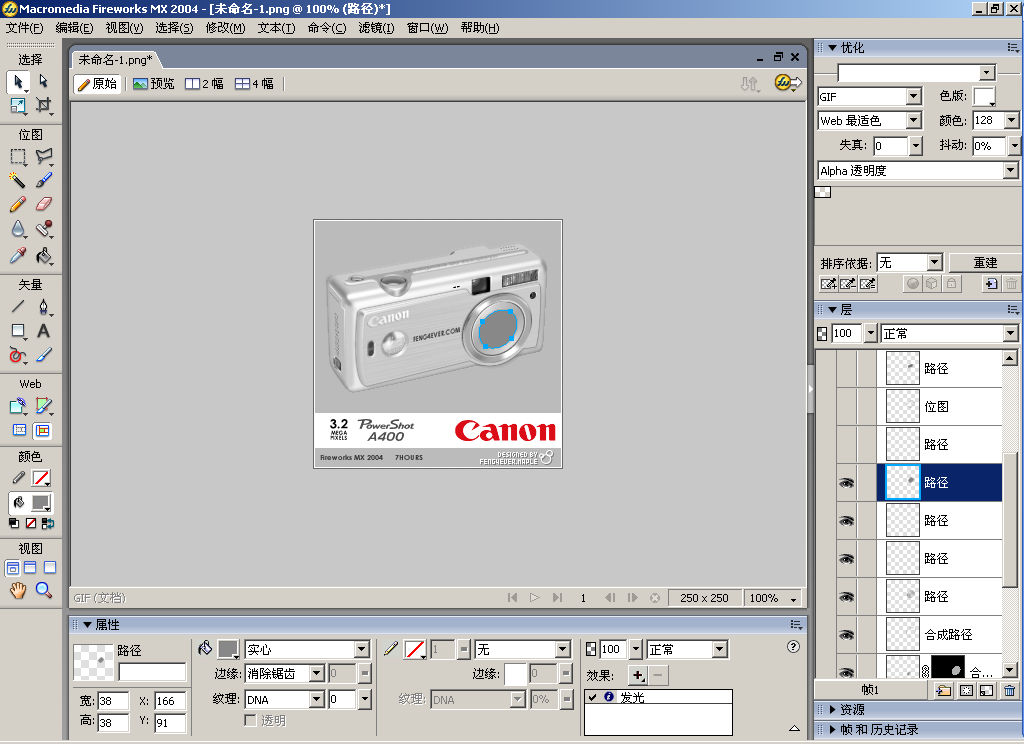This screenshot has width=1024, height=744.
Task: Swap stroke and fill colors
Action: [48, 523]
